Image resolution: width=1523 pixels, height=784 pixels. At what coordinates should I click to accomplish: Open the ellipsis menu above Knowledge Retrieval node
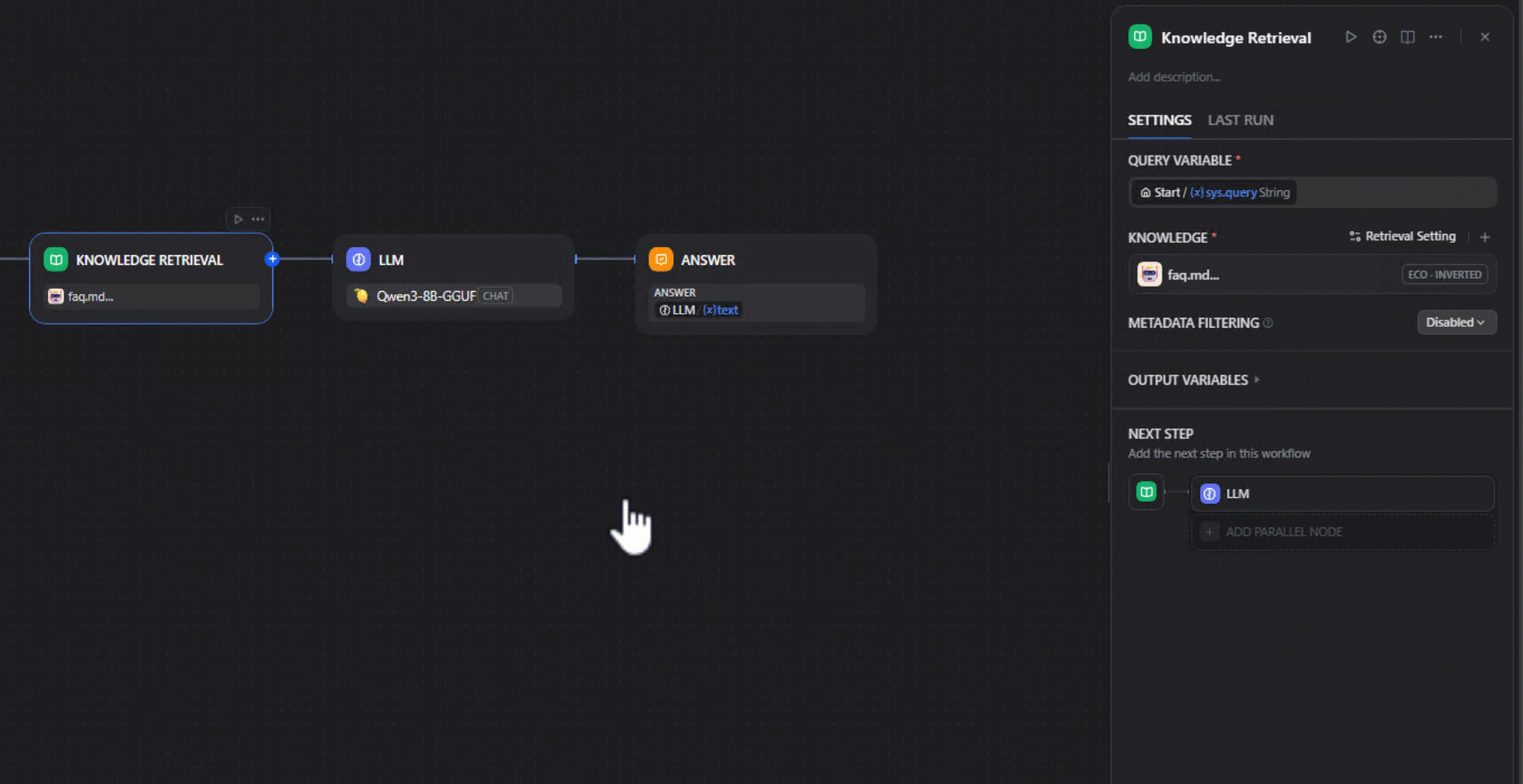click(258, 219)
